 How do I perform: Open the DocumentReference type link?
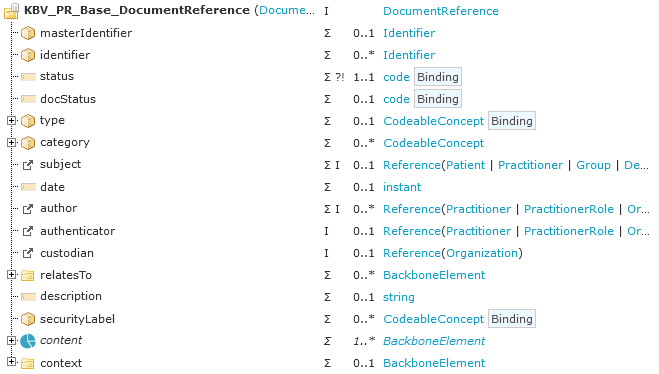pos(440,11)
